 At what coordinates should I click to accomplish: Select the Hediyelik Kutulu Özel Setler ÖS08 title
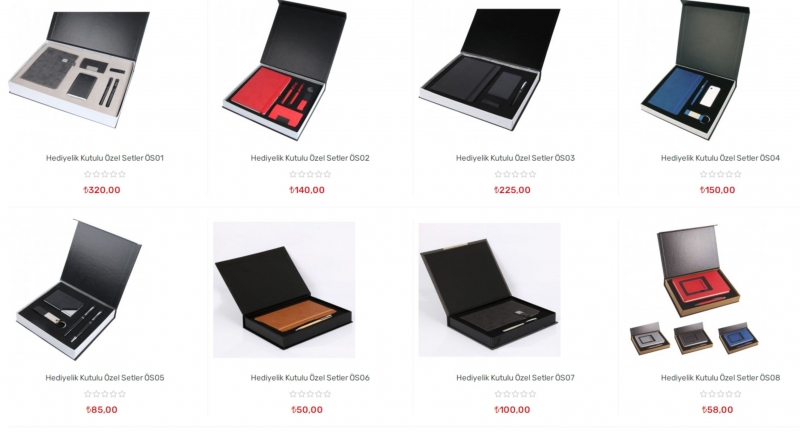[720, 378]
